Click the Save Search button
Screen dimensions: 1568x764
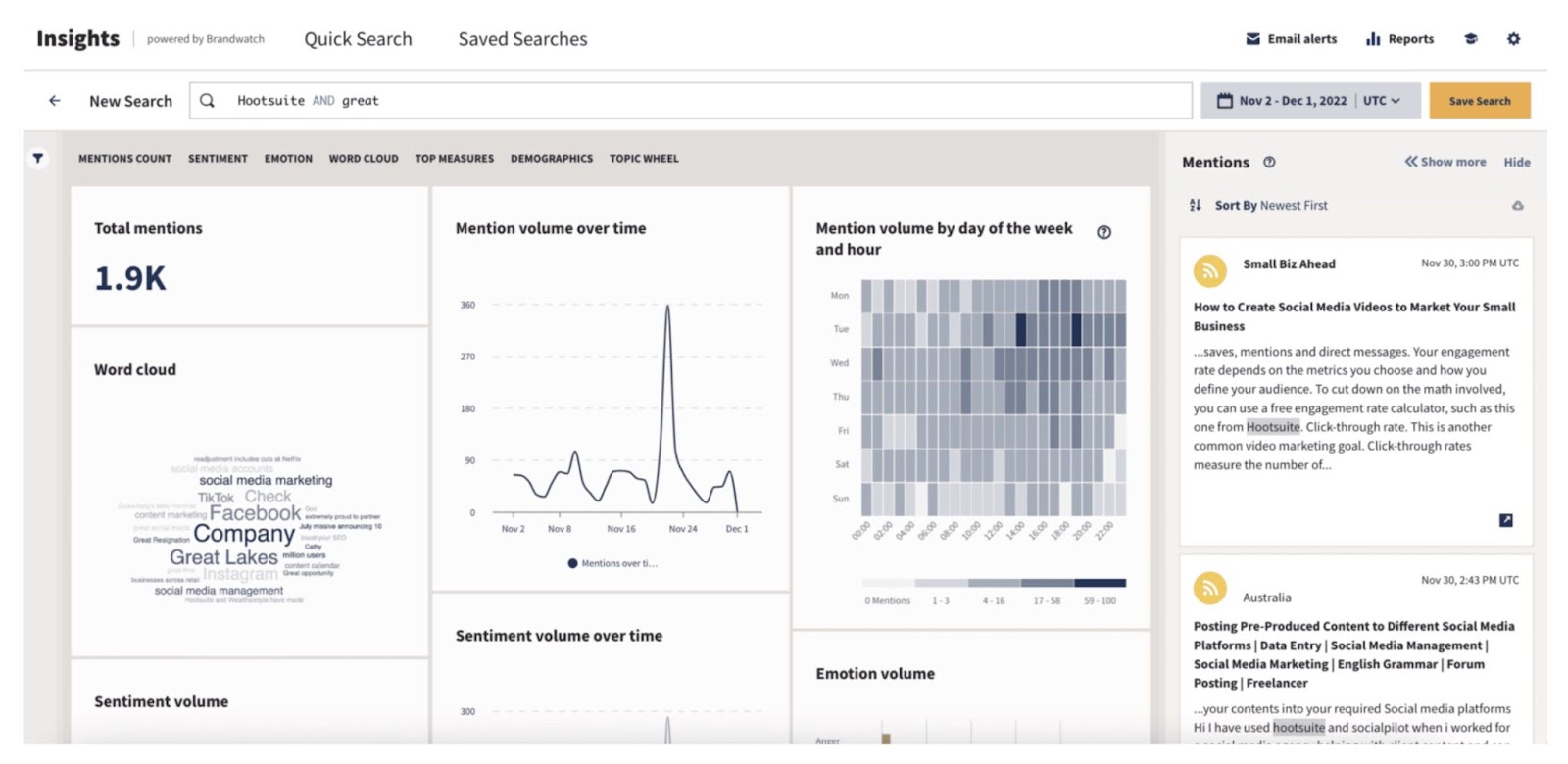[x=1479, y=101]
